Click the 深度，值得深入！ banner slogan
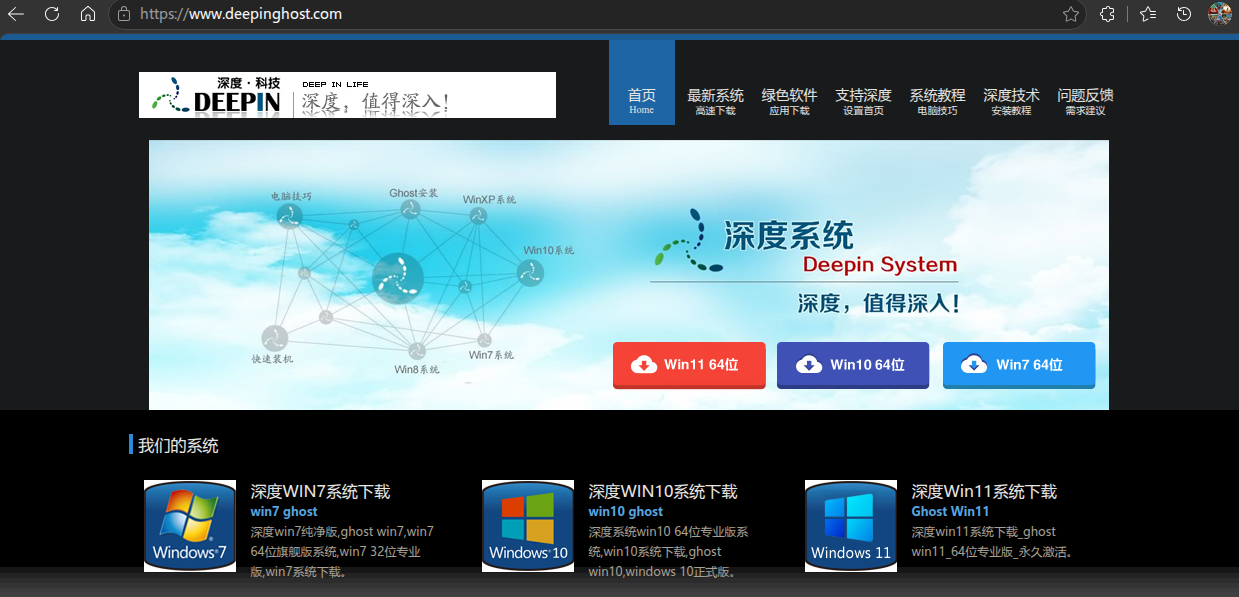 coord(879,304)
